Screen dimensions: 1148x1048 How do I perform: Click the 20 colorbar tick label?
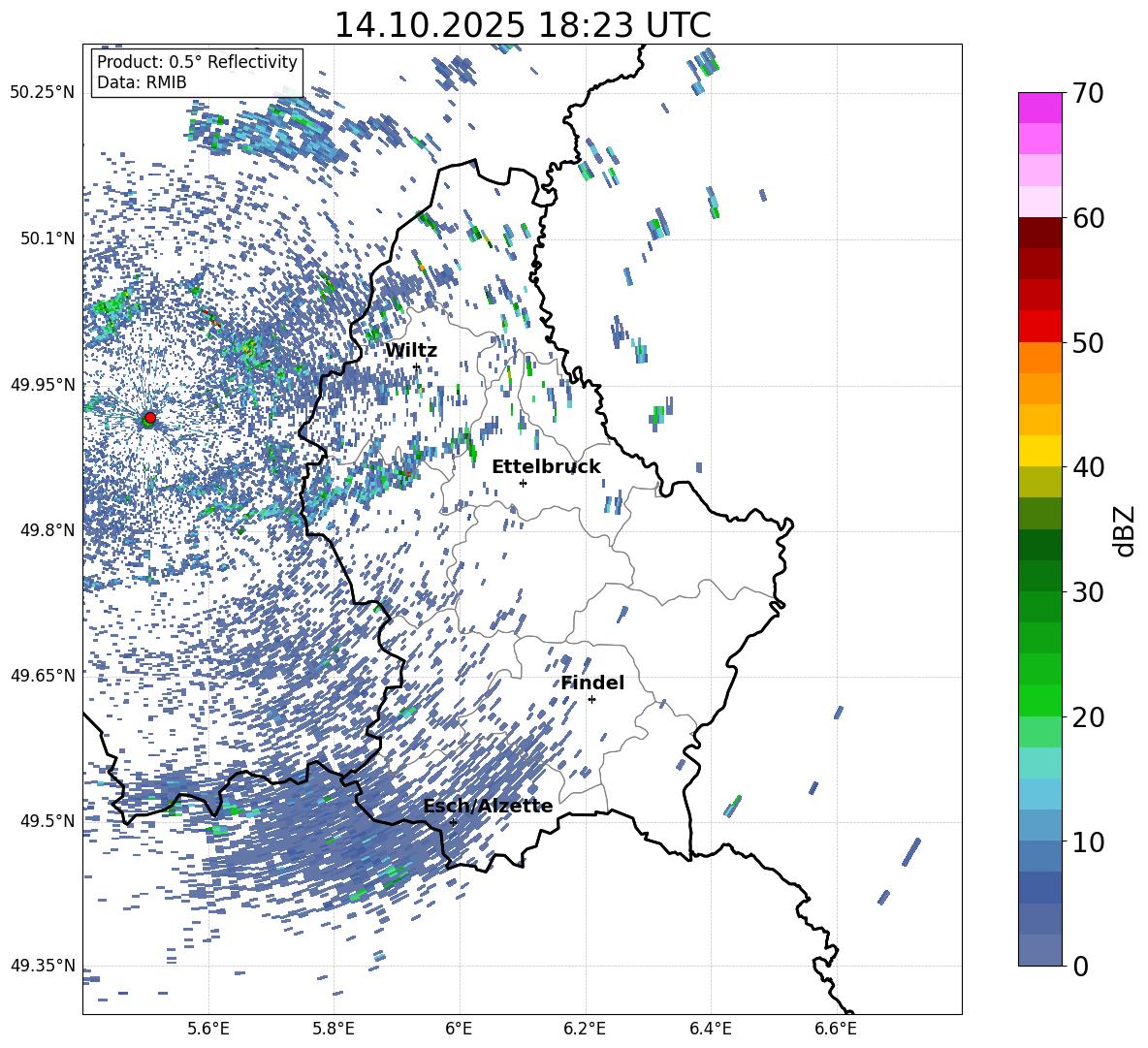[1088, 716]
